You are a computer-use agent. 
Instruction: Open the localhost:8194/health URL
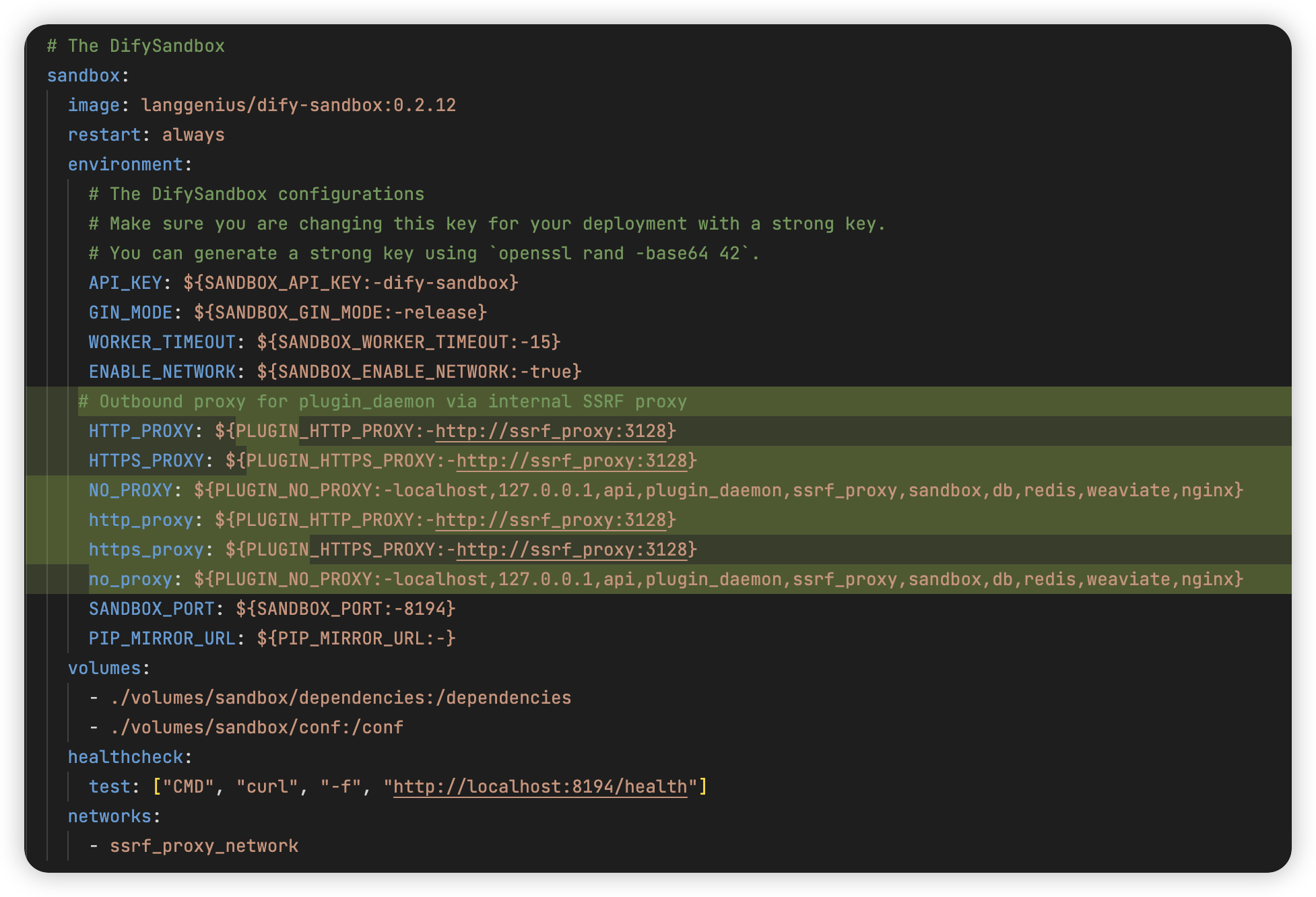click(539, 787)
